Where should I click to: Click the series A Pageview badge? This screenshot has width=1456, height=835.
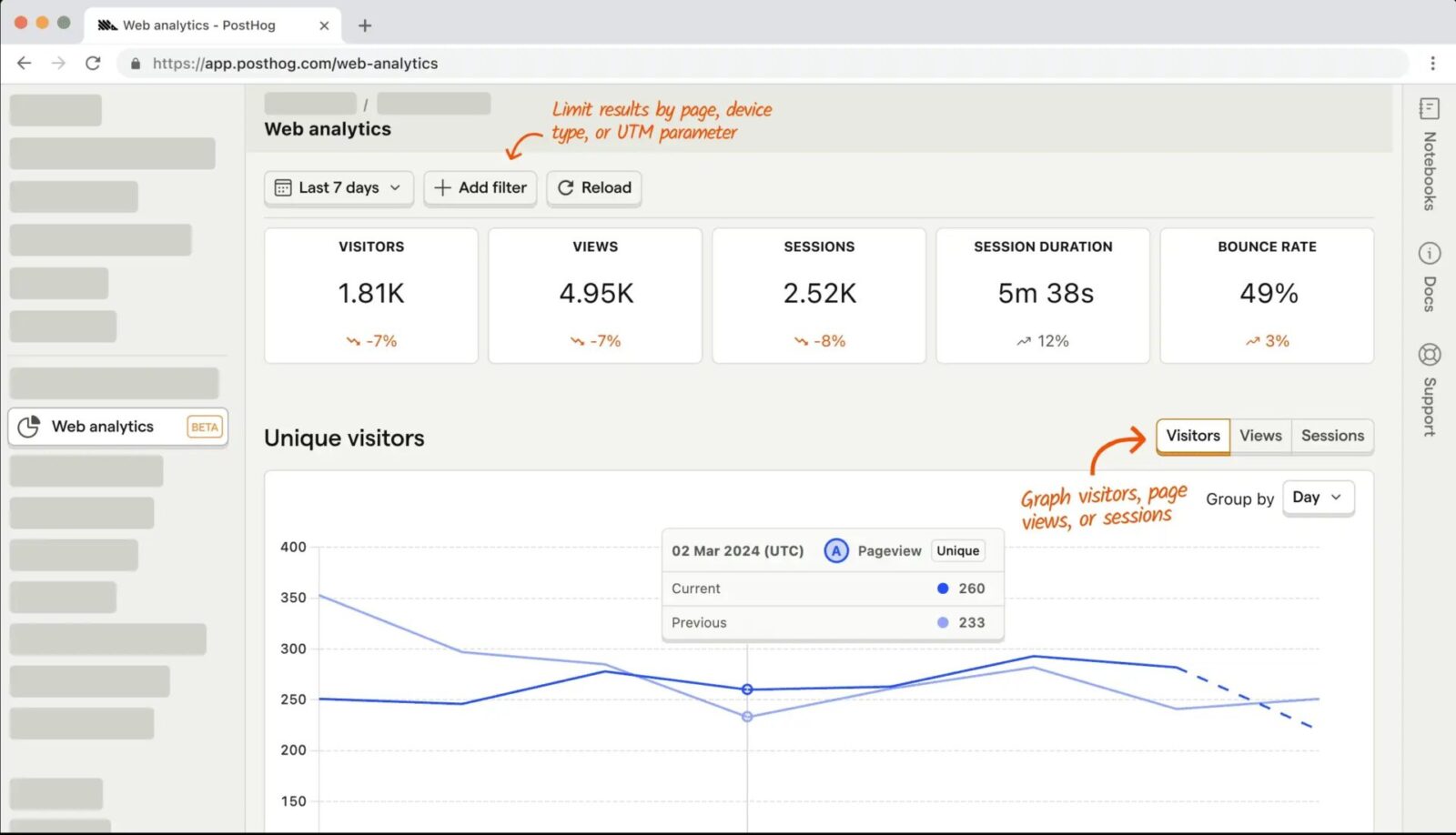tap(835, 550)
